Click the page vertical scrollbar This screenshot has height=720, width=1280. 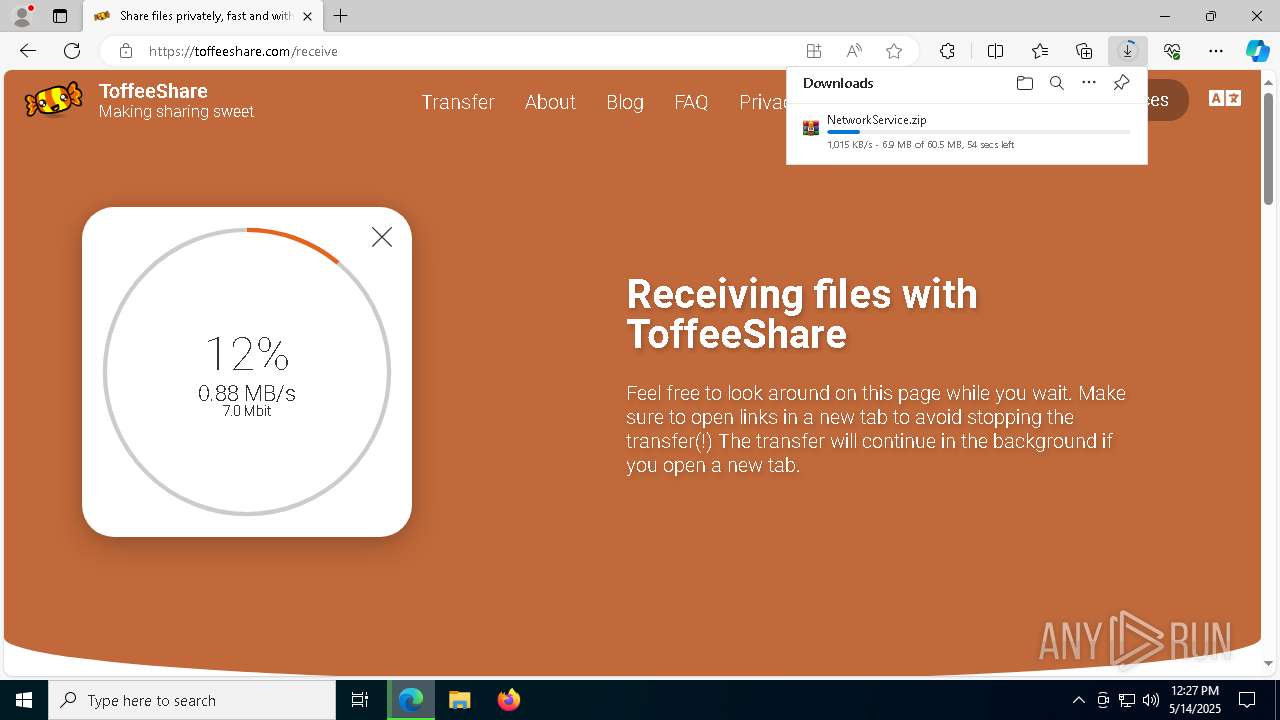tap(1268, 148)
